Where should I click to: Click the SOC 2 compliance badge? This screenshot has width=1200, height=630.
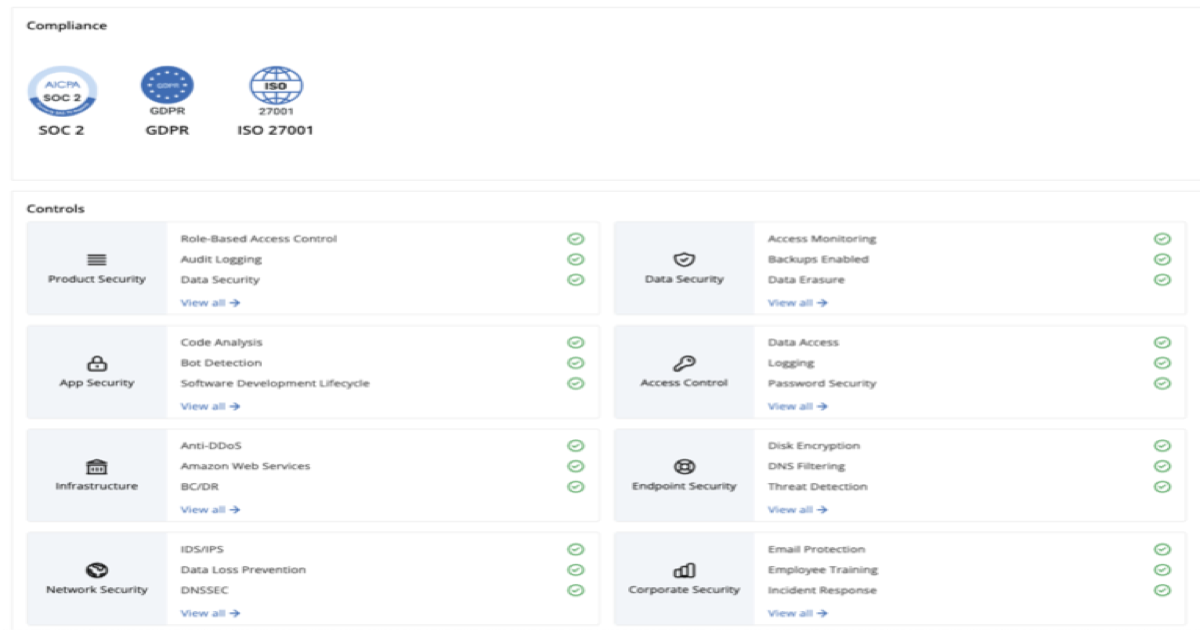[62, 92]
